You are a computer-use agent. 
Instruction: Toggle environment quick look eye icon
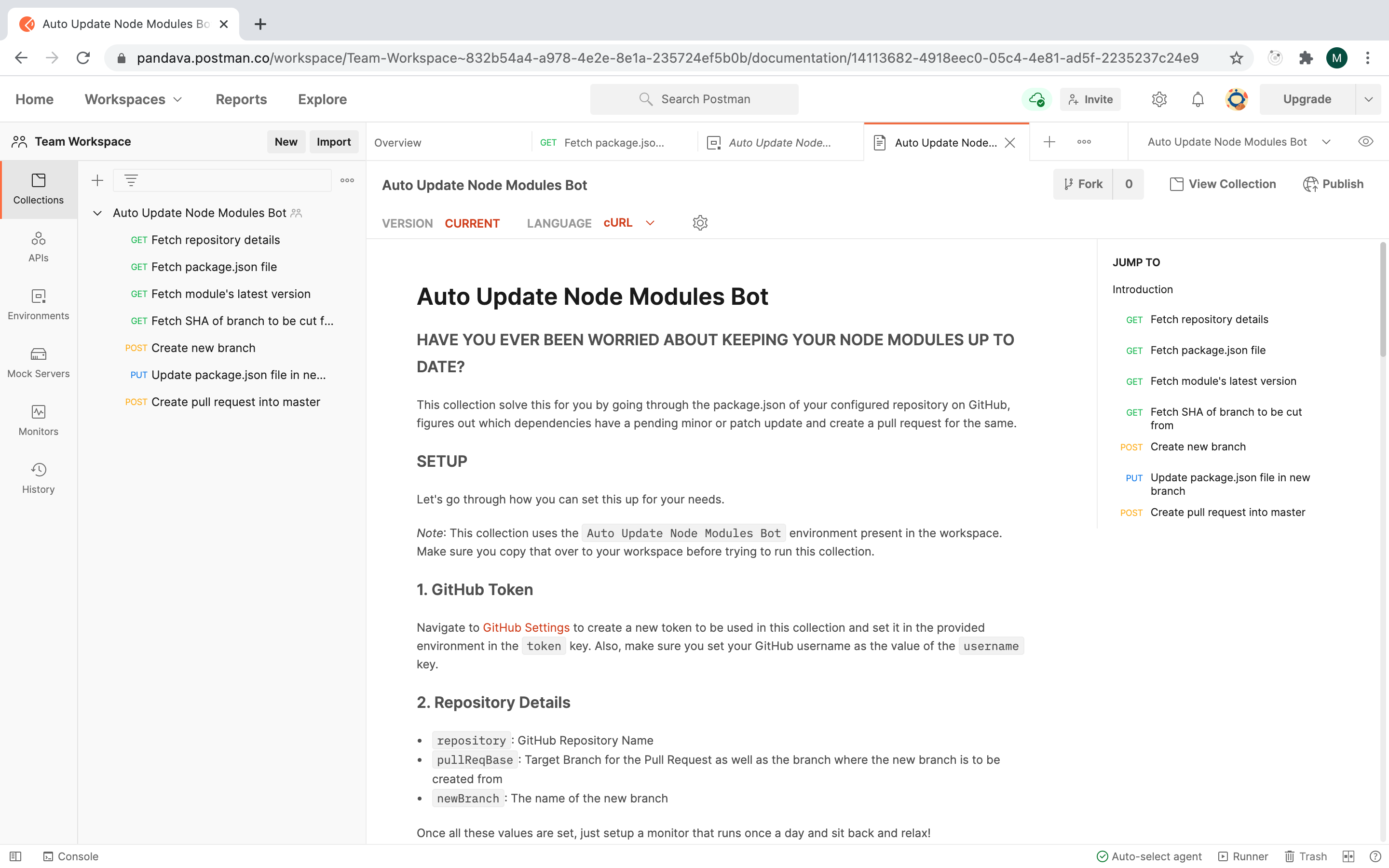[1365, 142]
